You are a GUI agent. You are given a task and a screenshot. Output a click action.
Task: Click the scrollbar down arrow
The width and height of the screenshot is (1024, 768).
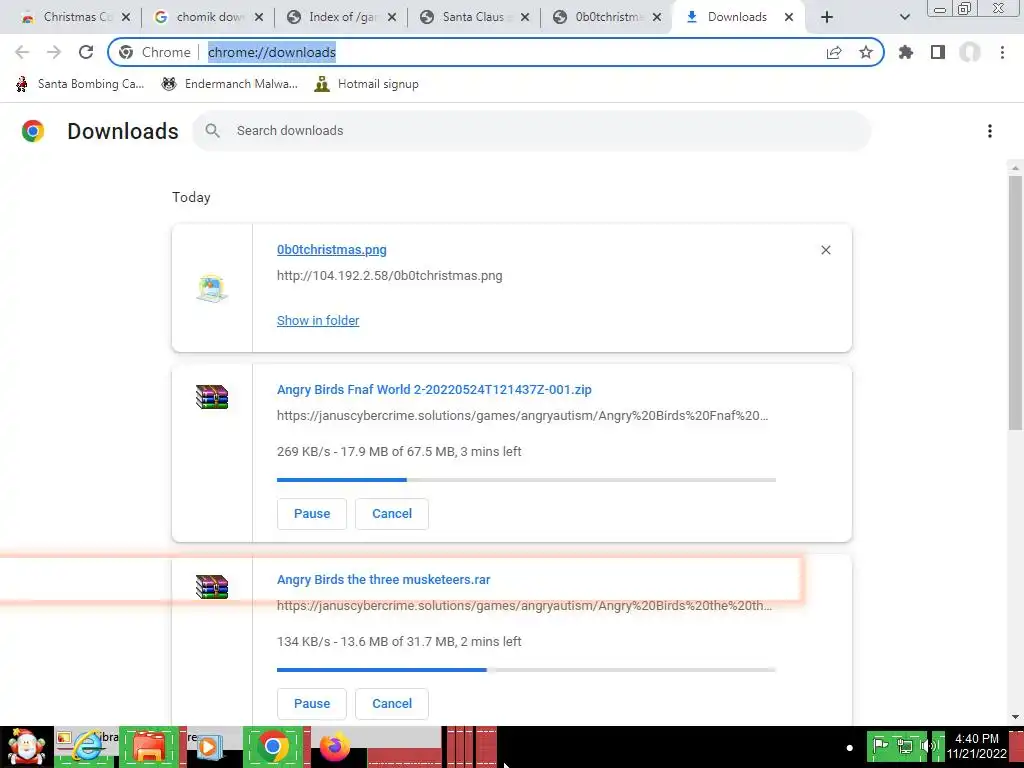click(x=1015, y=717)
